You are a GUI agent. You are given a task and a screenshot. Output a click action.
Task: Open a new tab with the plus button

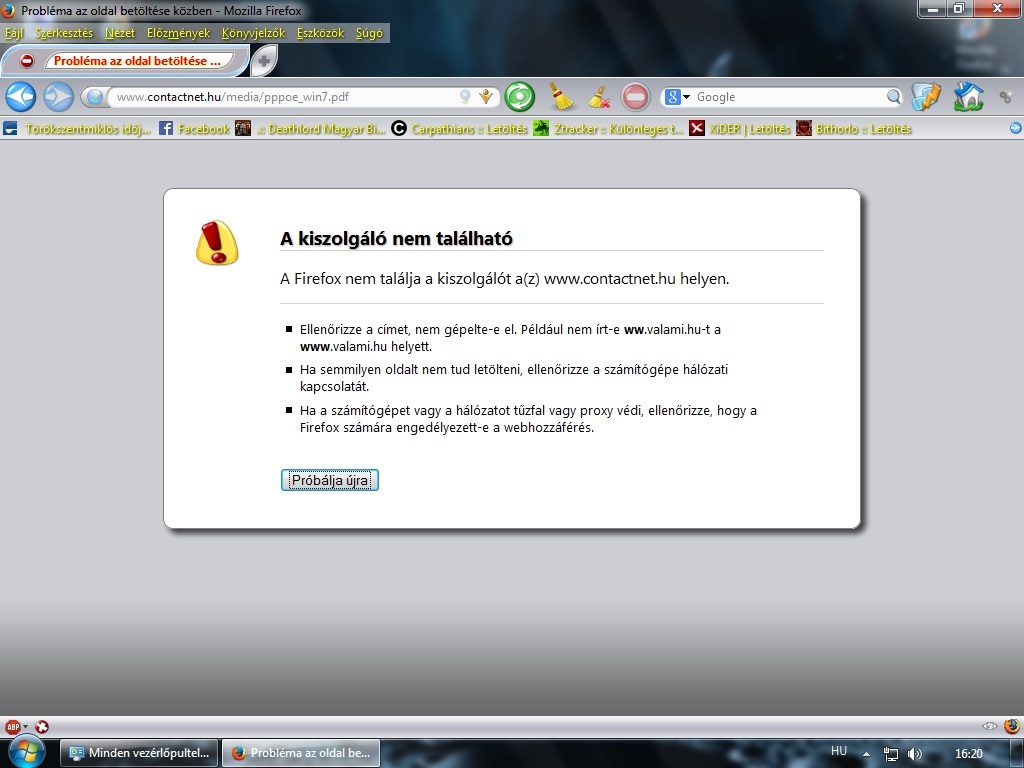point(264,61)
